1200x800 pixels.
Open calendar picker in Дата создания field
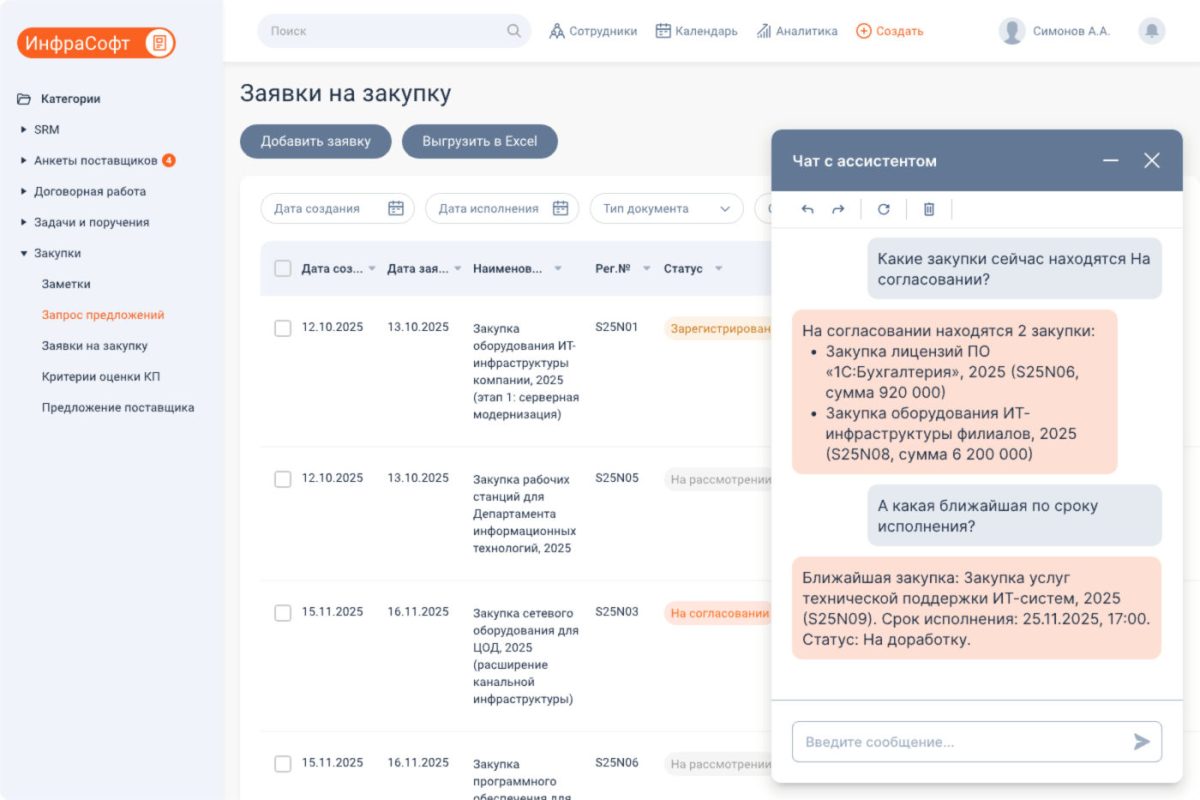[396, 208]
